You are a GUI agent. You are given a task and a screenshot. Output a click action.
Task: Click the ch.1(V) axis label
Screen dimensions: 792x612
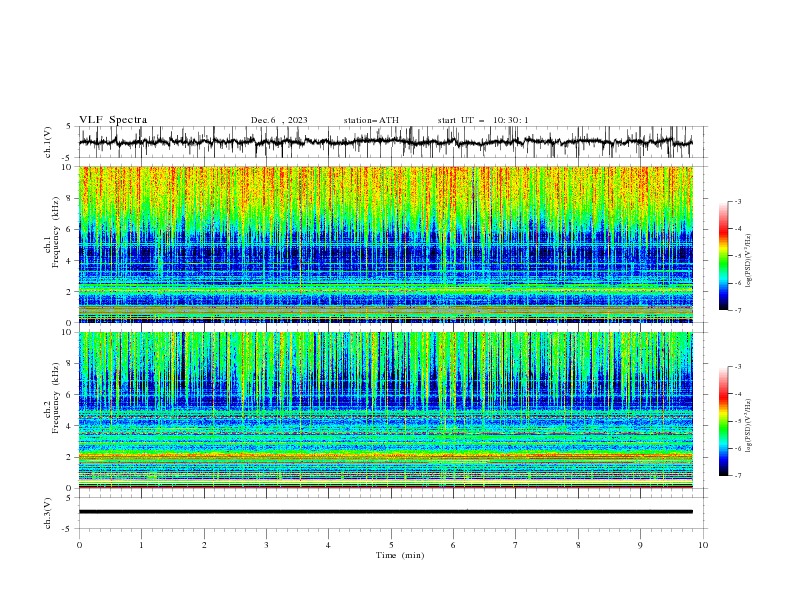coord(48,142)
